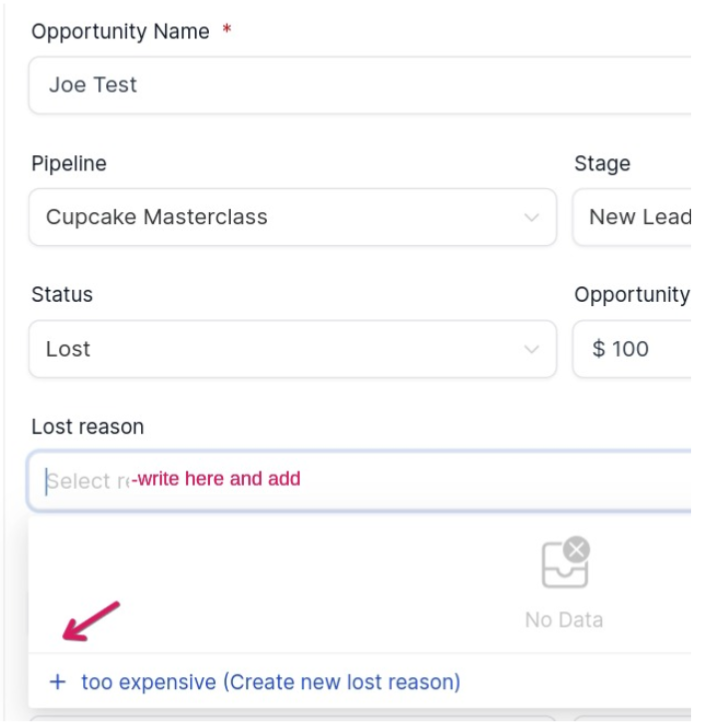
Task: Click the Opportunity Name label
Action: click(120, 32)
